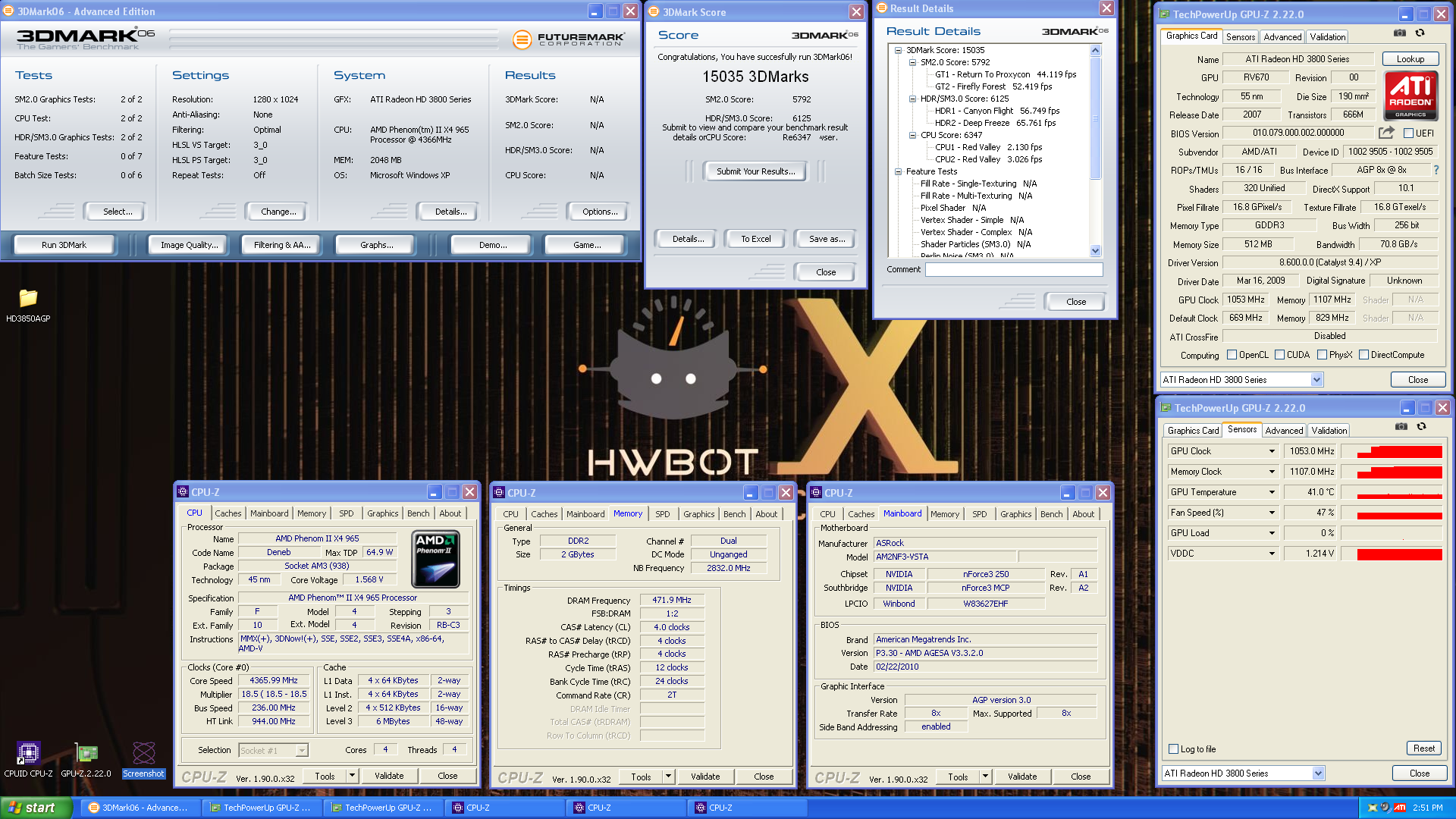Click the BIOS export arrow icon beside BIOS Version
The height and width of the screenshot is (819, 1456).
(x=1386, y=133)
